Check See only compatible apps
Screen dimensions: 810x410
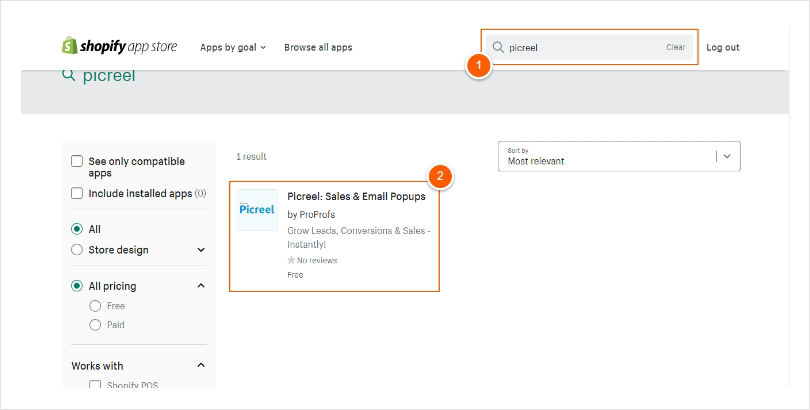coord(77,161)
